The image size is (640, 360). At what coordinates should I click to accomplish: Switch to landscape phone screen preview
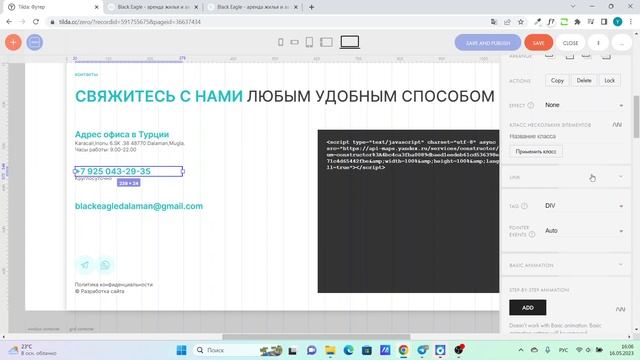(294, 42)
